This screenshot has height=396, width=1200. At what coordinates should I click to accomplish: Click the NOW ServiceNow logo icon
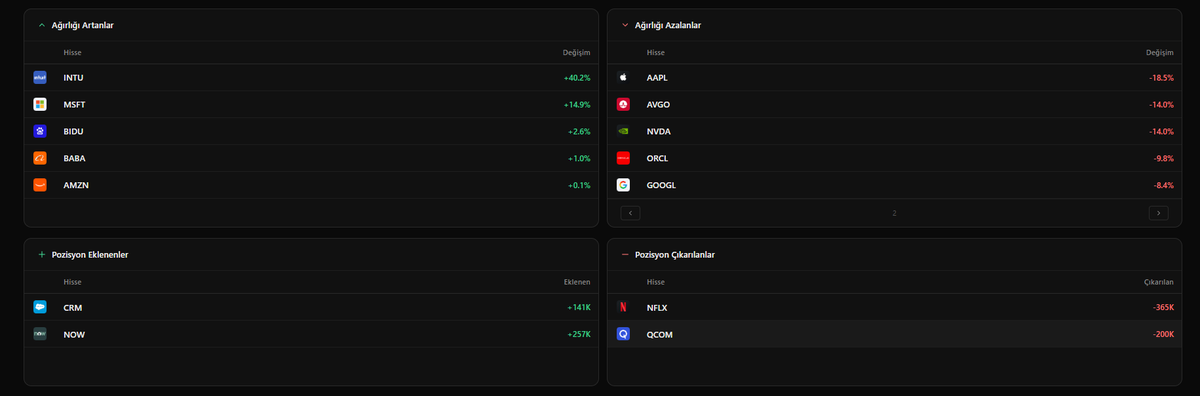tap(40, 334)
